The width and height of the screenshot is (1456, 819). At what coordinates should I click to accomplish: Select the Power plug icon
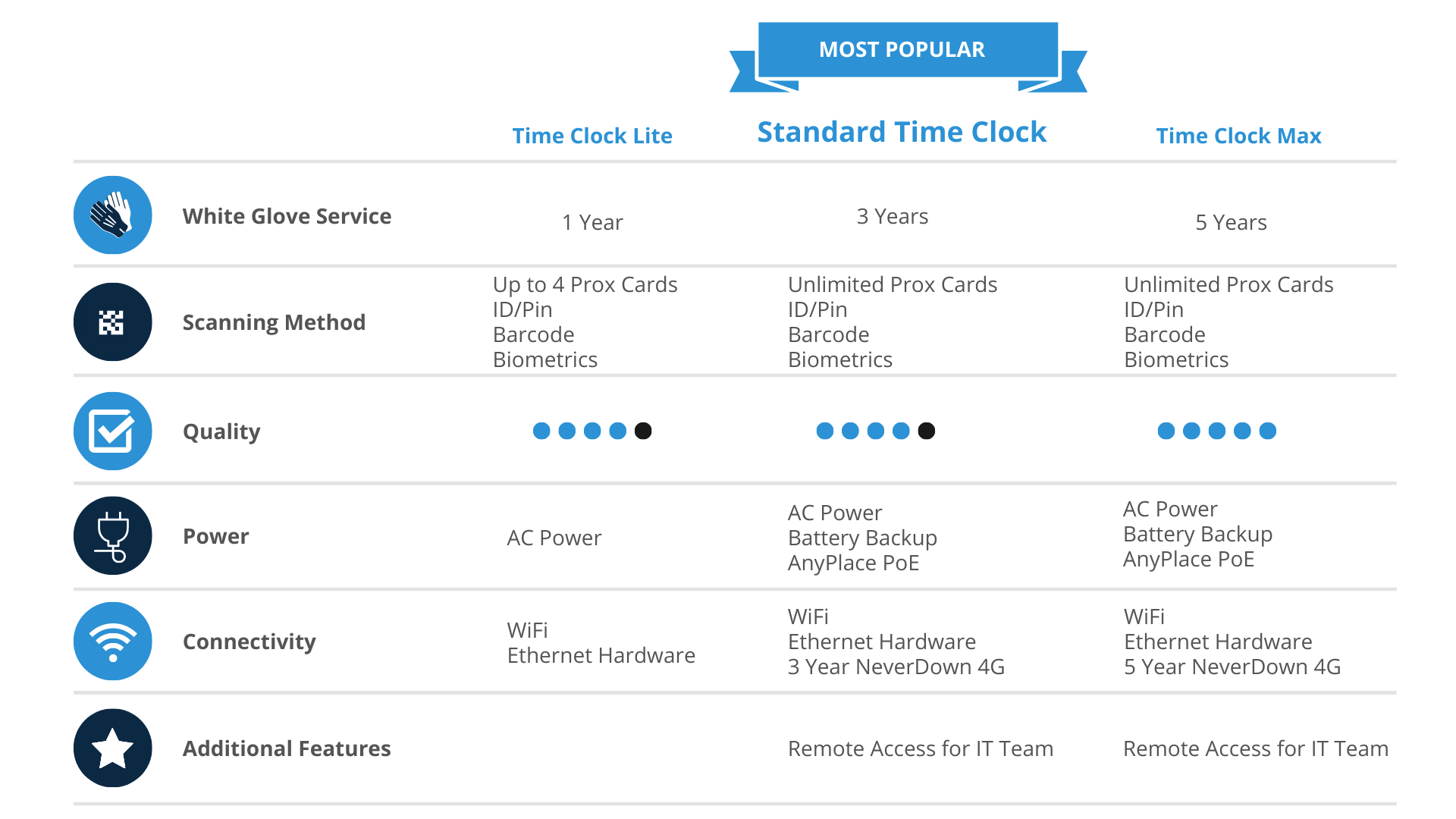coord(112,536)
